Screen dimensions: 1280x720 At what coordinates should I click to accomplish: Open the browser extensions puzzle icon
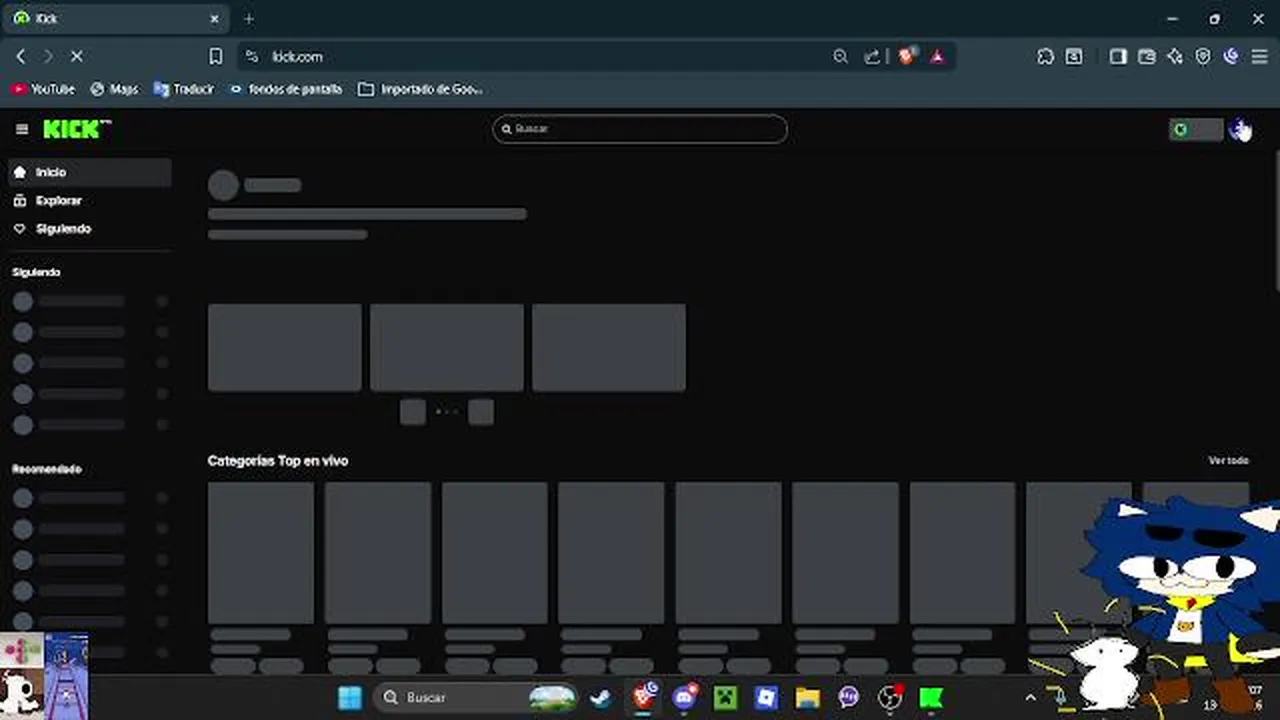coord(1045,57)
